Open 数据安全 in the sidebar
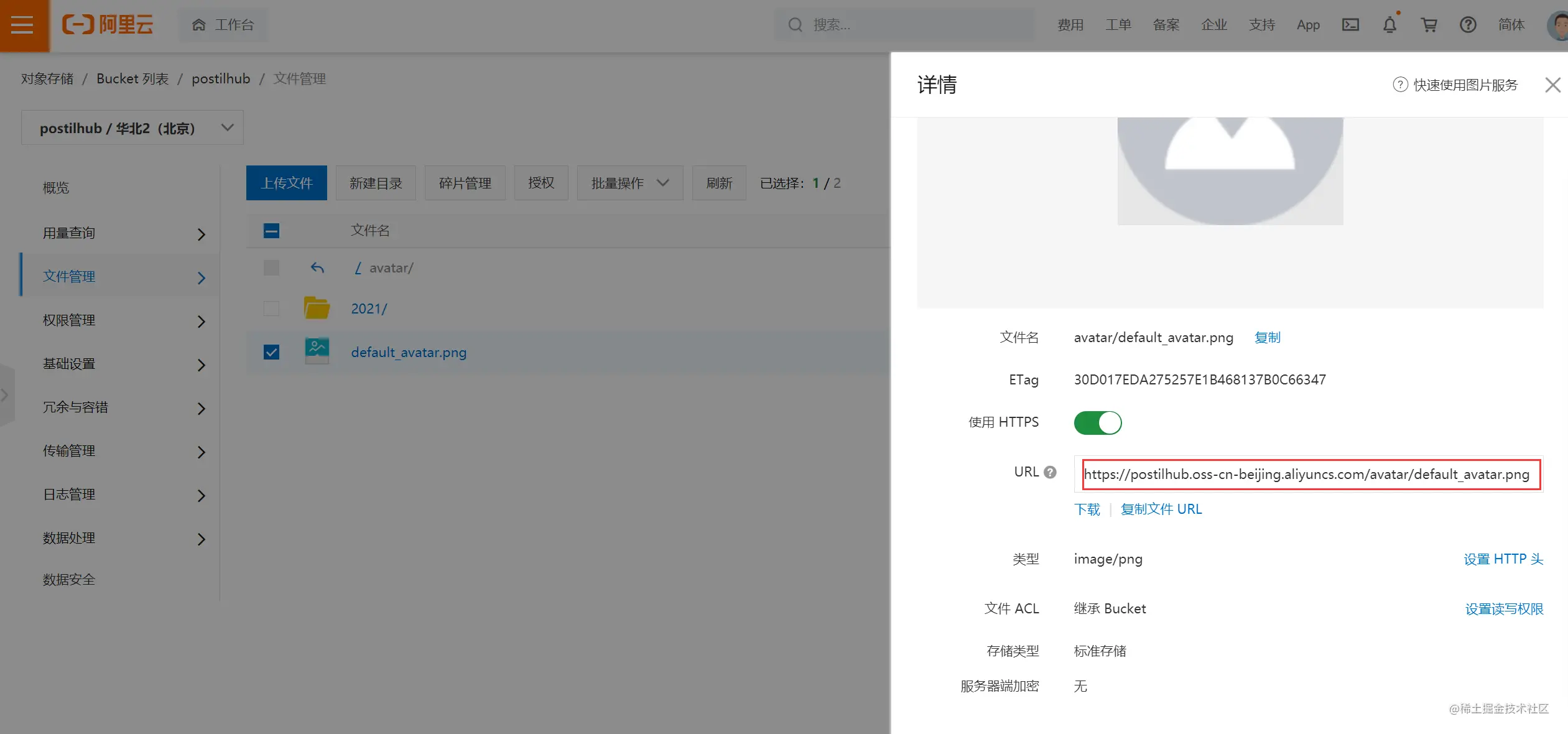The image size is (1568, 734). point(69,579)
